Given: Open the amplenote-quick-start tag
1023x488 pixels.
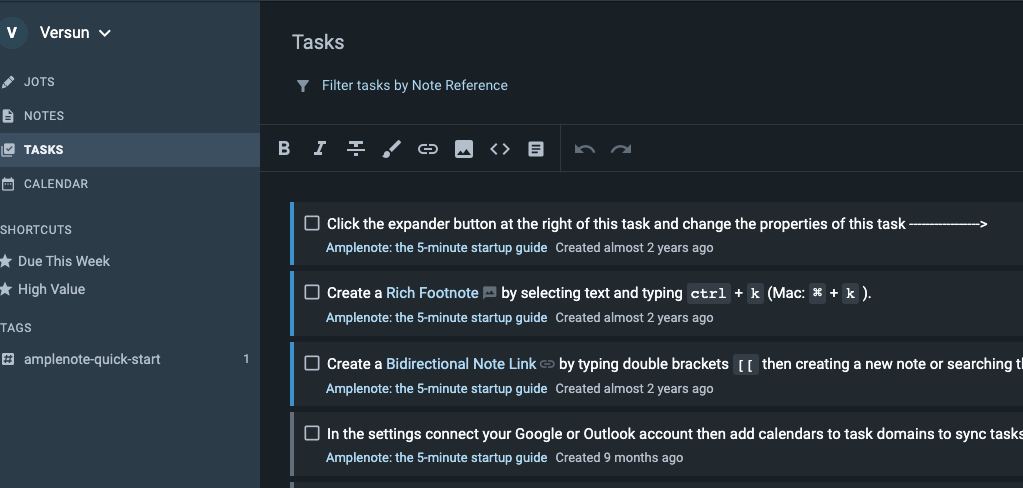Looking at the screenshot, I should click(92, 359).
